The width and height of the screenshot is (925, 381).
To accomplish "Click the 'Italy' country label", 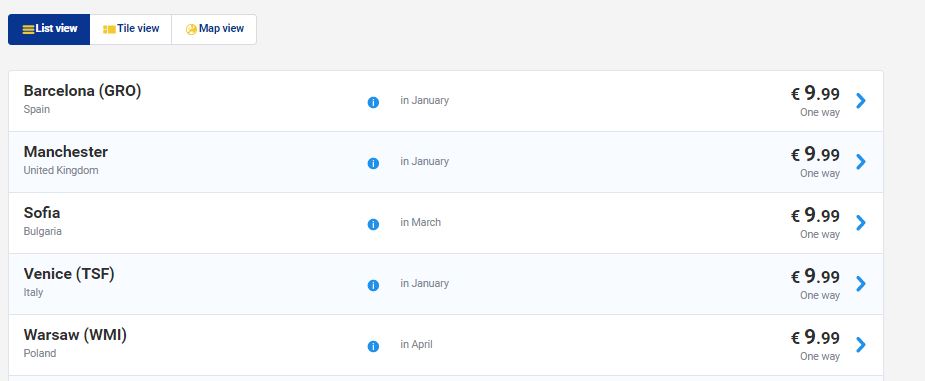I will click(33, 293).
